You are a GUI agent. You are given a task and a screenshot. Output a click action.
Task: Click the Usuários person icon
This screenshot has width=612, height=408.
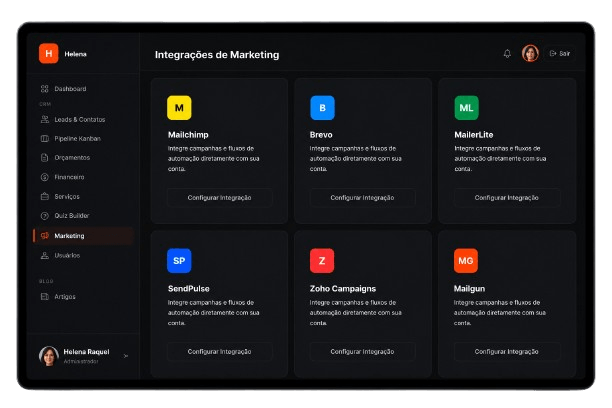[44, 255]
